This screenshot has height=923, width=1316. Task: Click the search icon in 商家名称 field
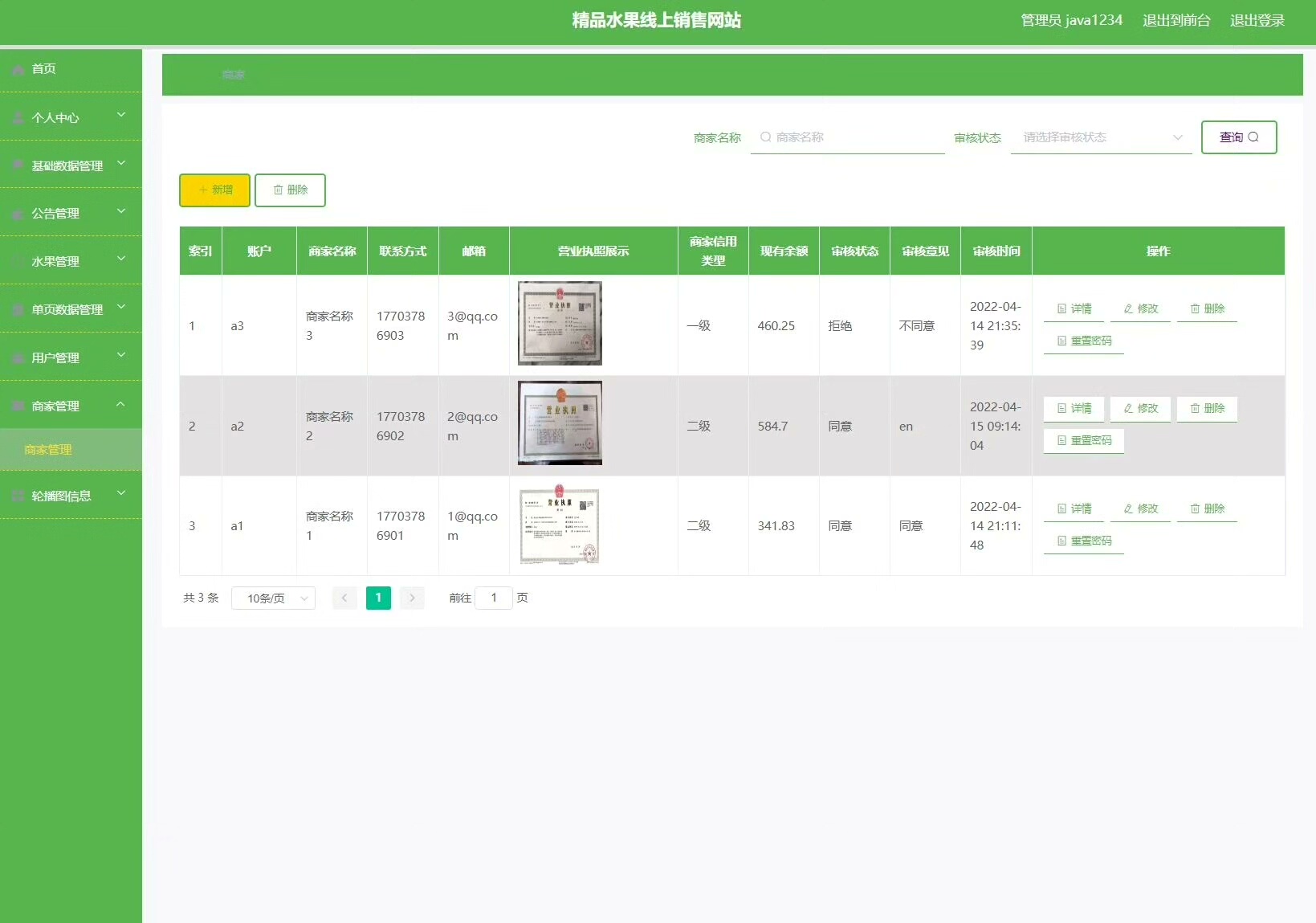tap(765, 137)
